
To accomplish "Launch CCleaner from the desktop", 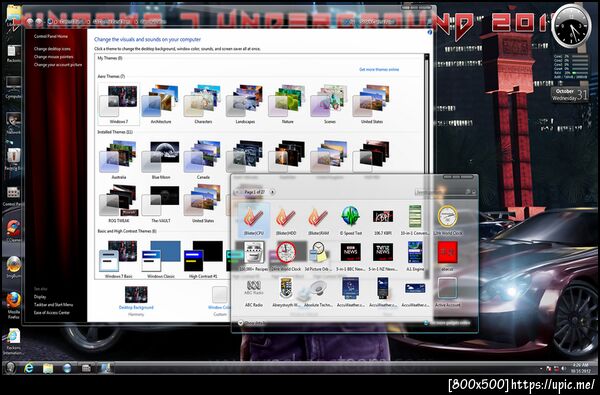I will click(13, 231).
